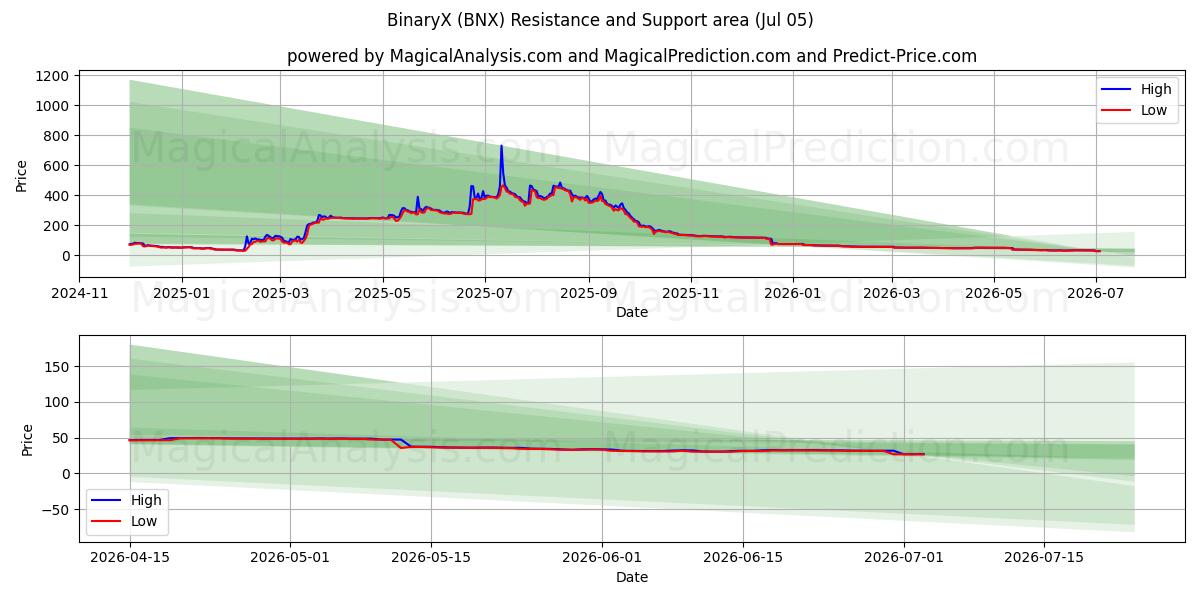Click the '800' y-axis tick on top chart
The image size is (1200, 600).
click(56, 136)
